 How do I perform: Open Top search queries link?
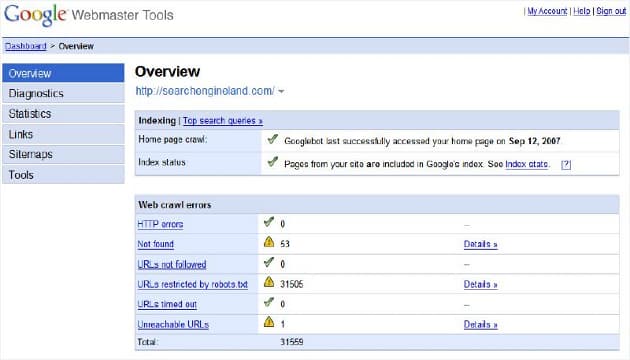(223, 121)
